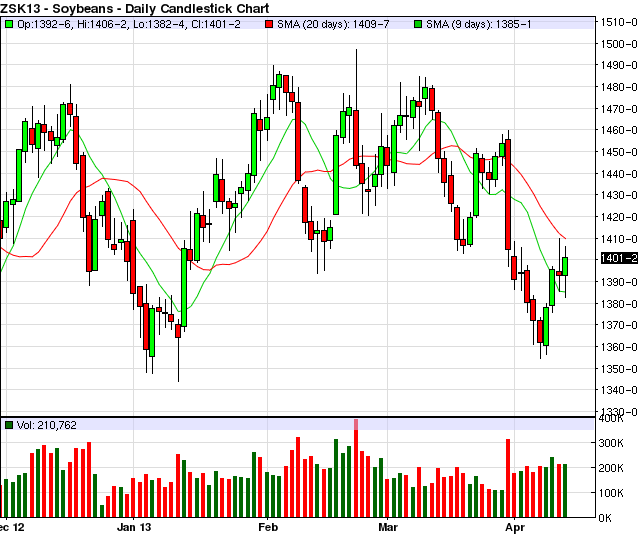Click the 'Mar' date axis label
Screen dimensions: 640x536
[x=388, y=527]
